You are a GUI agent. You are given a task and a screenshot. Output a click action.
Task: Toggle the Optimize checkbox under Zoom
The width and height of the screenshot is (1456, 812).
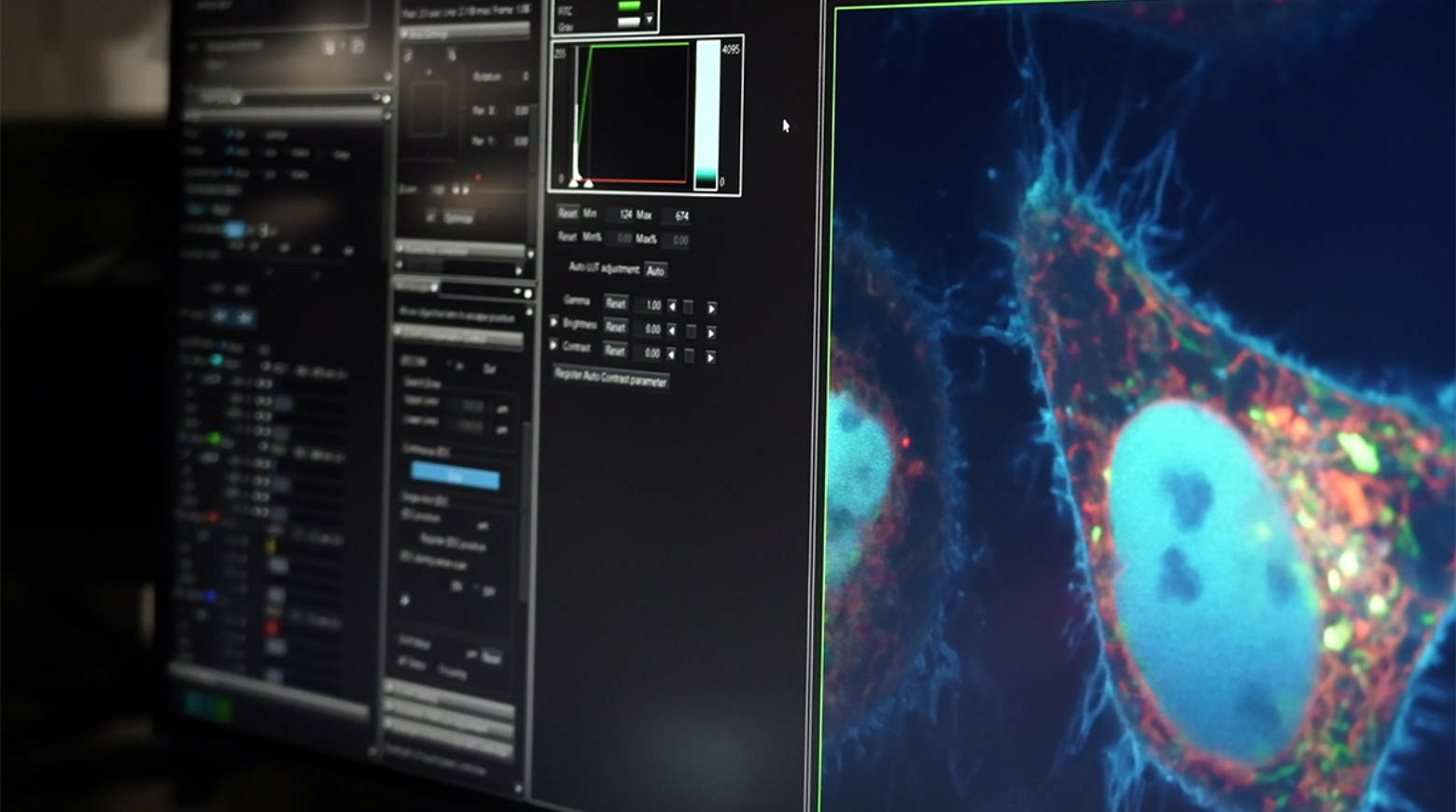pyautogui.click(x=430, y=217)
